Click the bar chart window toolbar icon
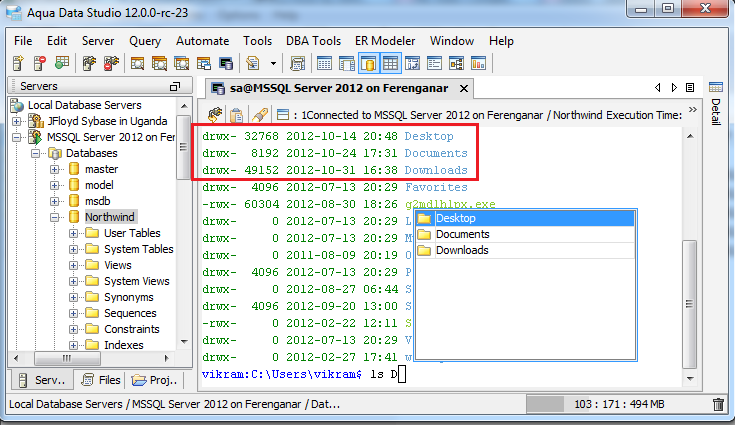This screenshot has height=425, width=735. tap(479, 63)
